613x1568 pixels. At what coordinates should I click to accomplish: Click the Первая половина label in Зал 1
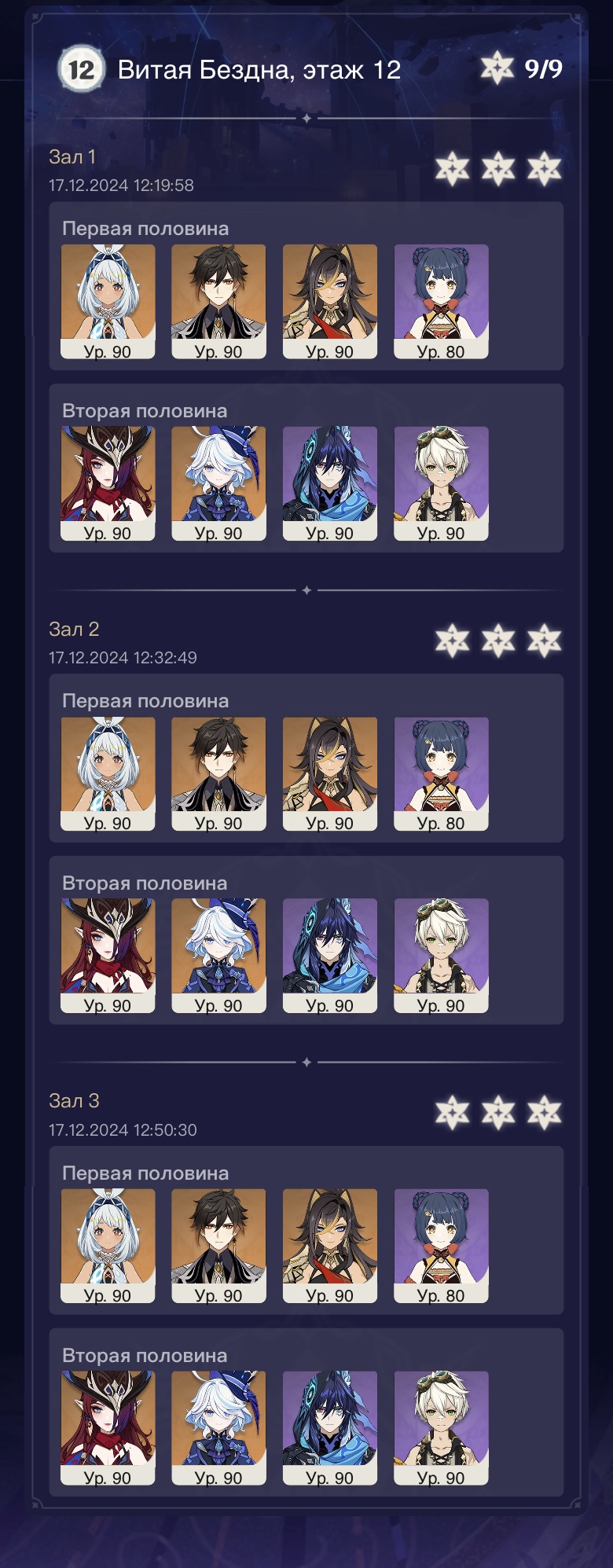(145, 229)
